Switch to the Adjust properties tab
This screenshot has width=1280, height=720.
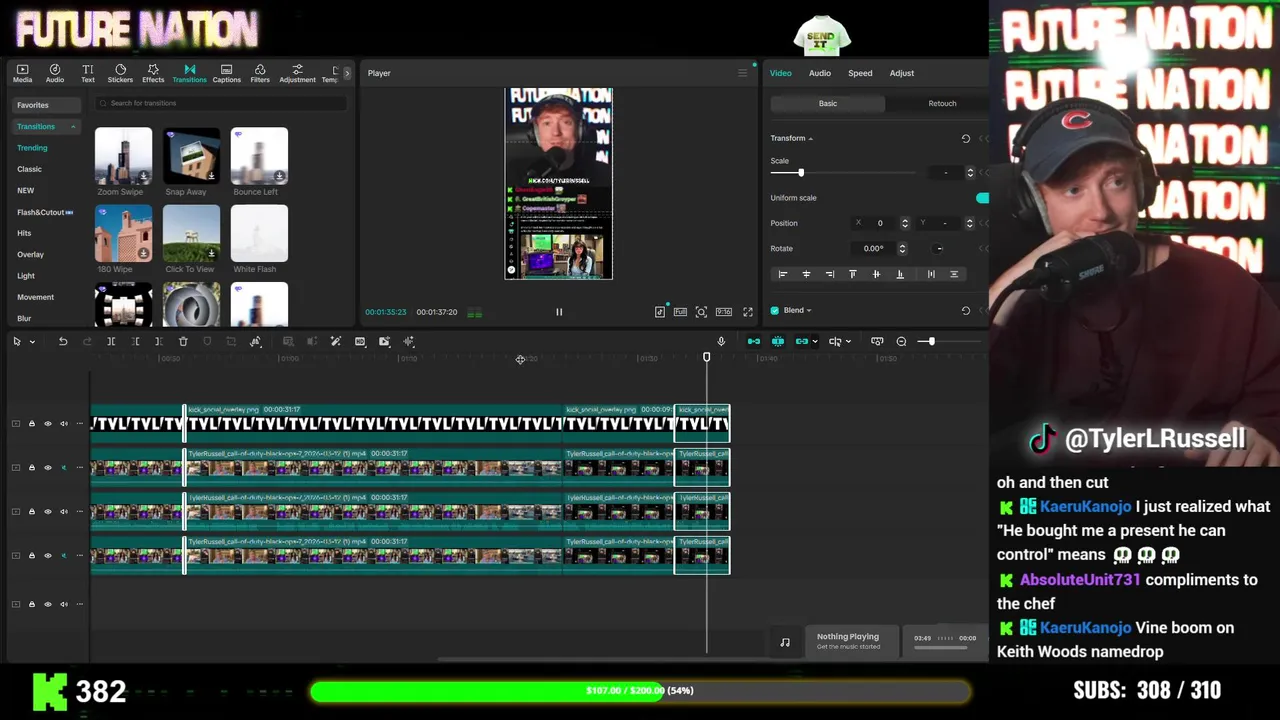click(x=901, y=73)
